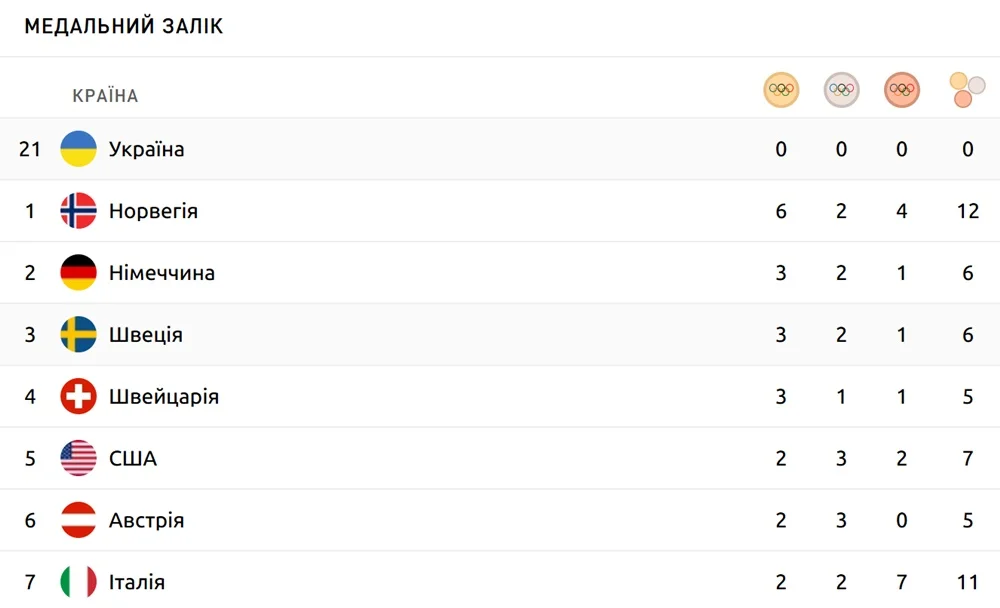
Task: Click the total medals column icon
Action: click(967, 90)
